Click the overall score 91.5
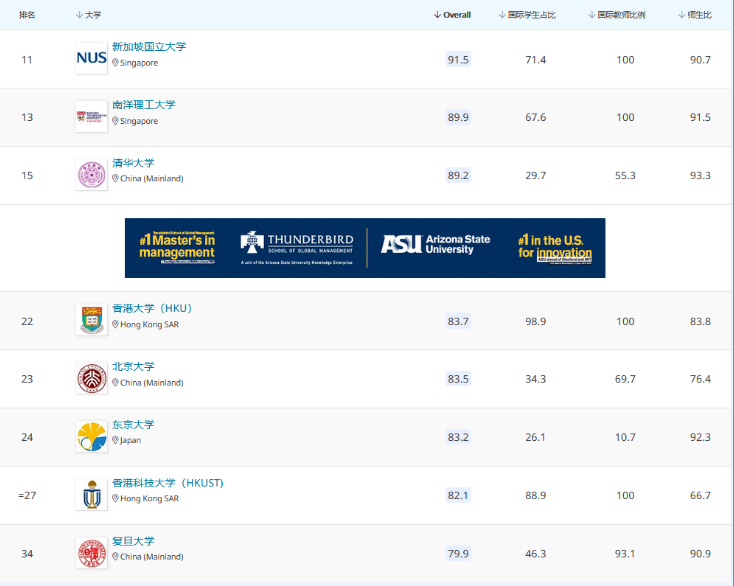Image resolution: width=734 pixels, height=586 pixels. point(458,59)
